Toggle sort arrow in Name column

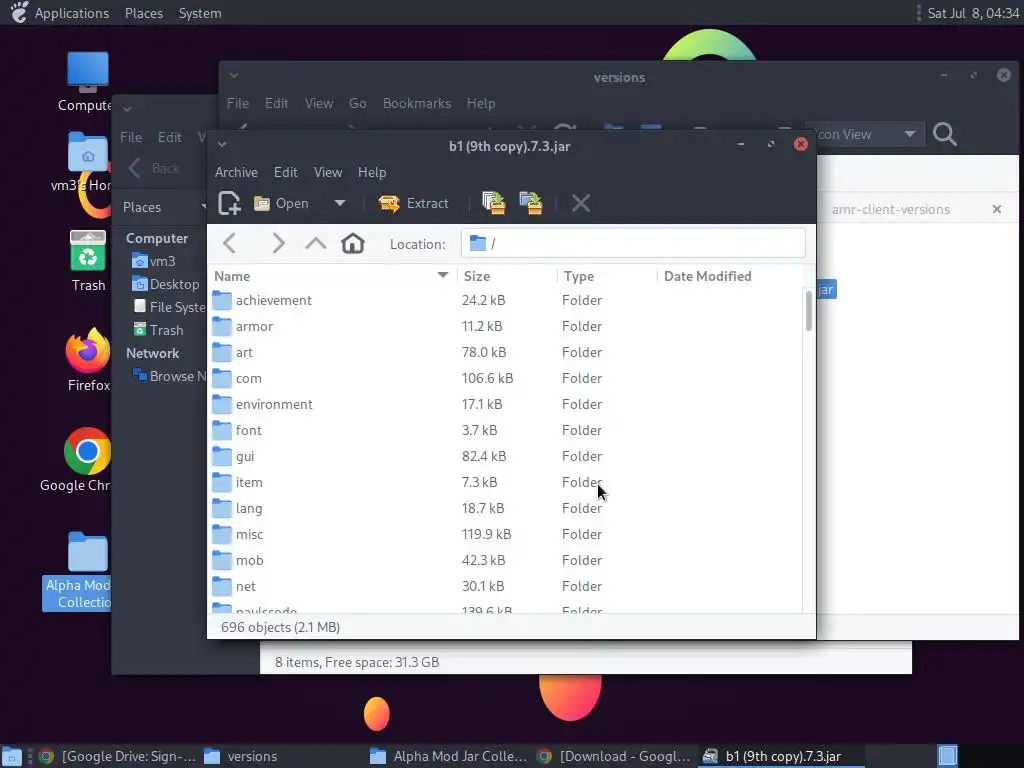(443, 275)
